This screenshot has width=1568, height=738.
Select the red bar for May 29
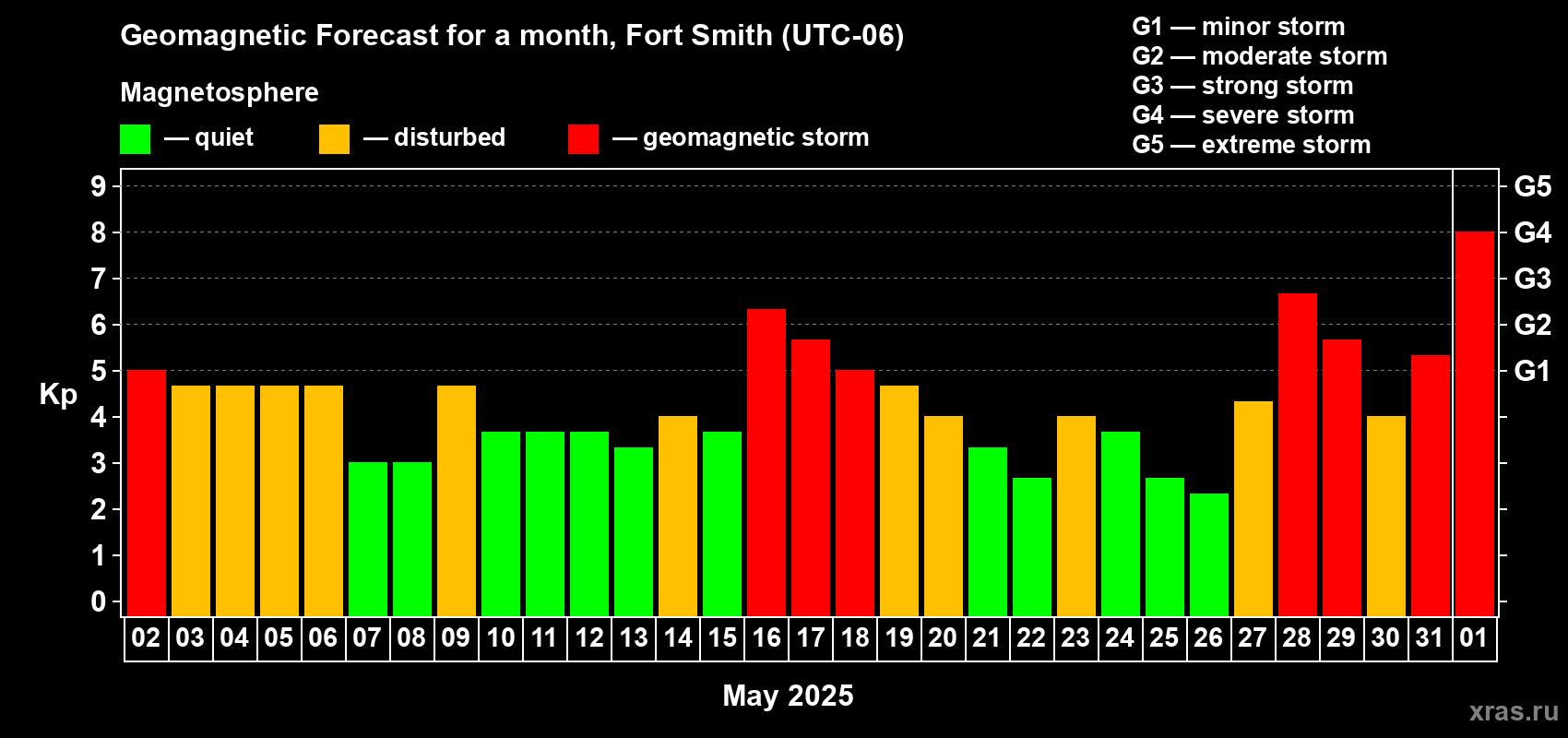point(1342,478)
